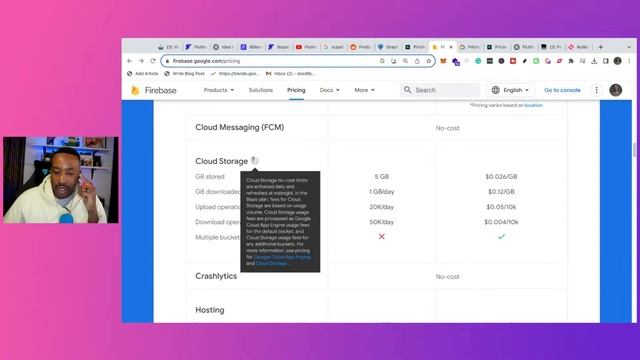Click the Cloud Messaging (FCM) heading
The width and height of the screenshot is (640, 360).
point(240,127)
